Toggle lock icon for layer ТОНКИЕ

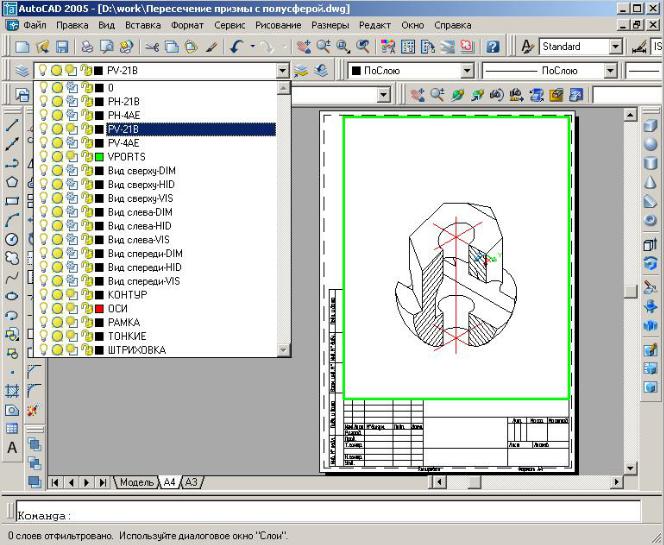coord(87,336)
